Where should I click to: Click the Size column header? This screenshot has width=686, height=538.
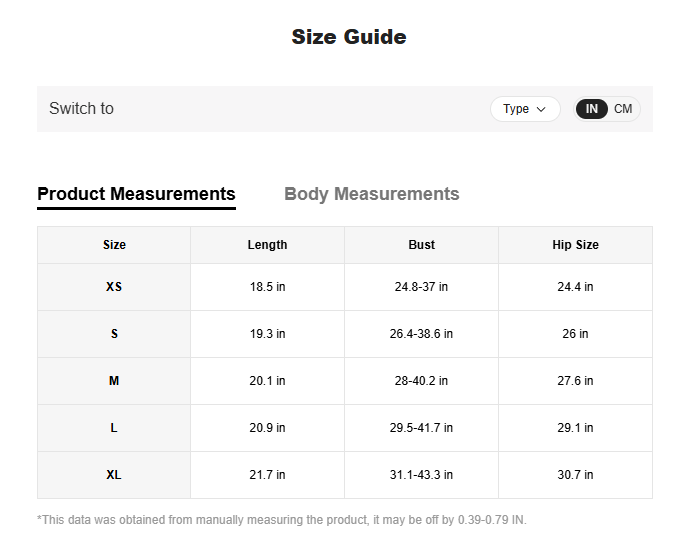coord(114,245)
